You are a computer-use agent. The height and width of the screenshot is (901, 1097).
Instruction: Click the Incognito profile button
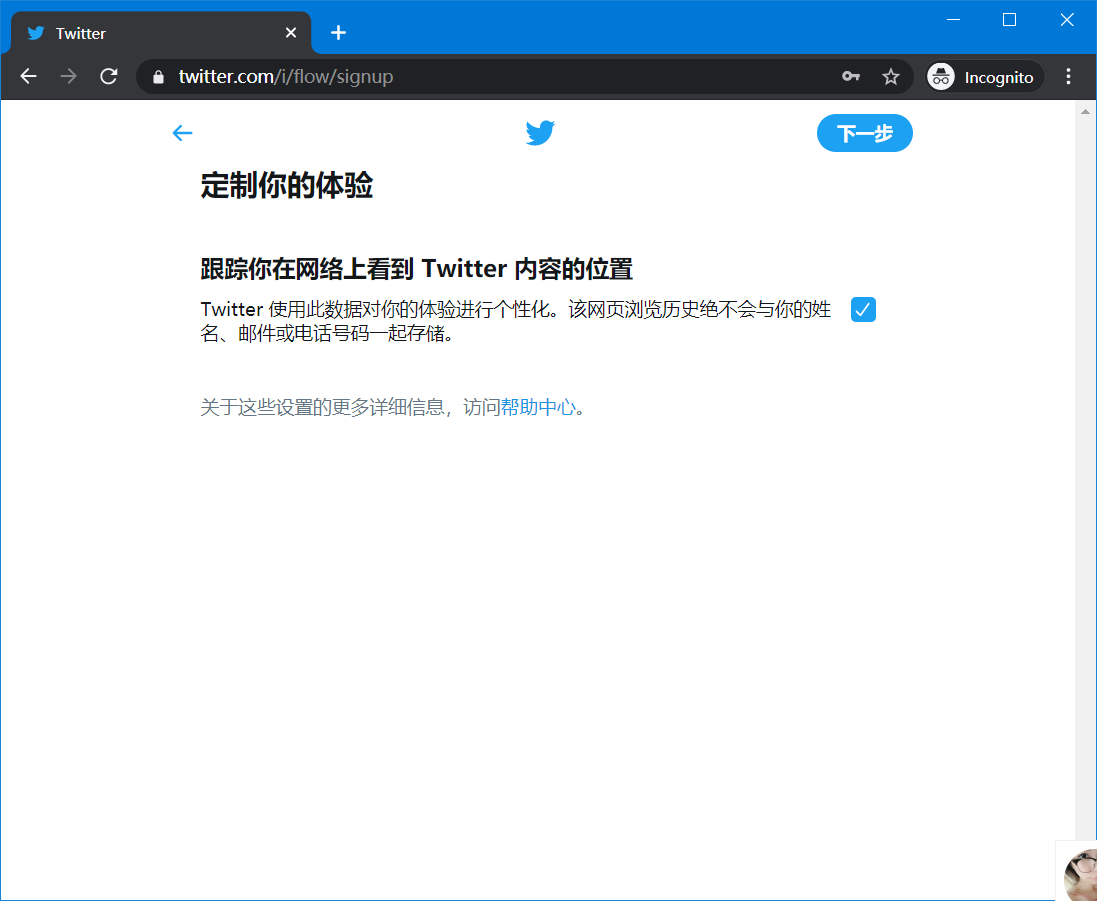[x=985, y=77]
